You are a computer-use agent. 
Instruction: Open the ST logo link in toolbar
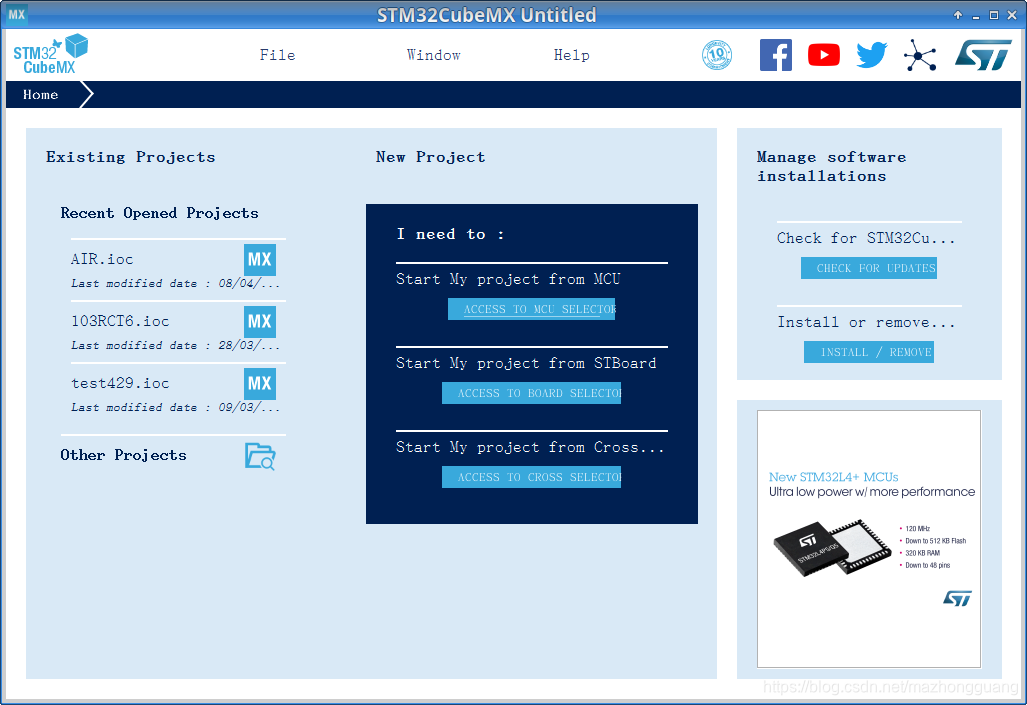click(x=983, y=55)
